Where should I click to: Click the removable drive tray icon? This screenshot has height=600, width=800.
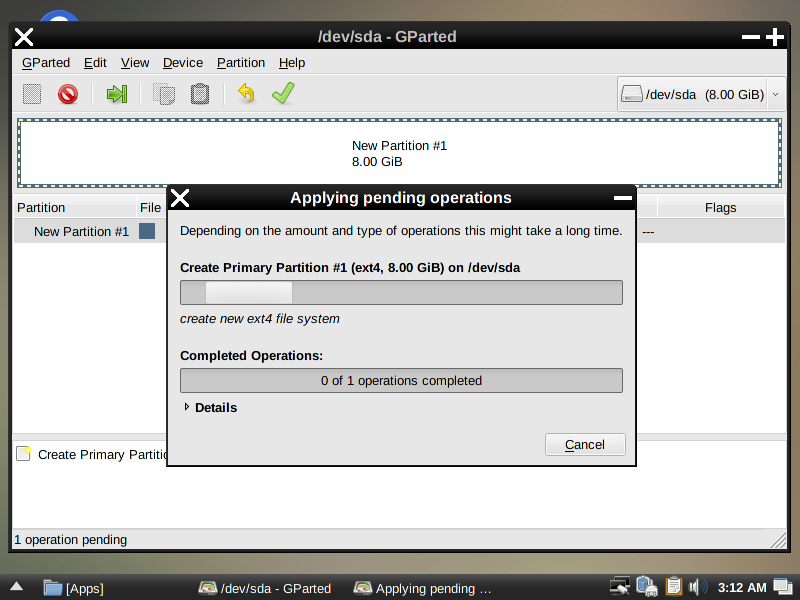647,587
